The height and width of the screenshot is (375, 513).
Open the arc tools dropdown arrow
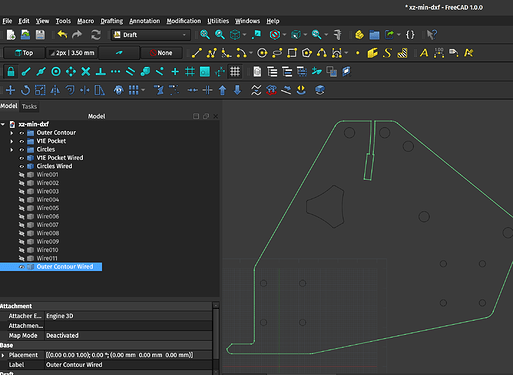(251, 53)
